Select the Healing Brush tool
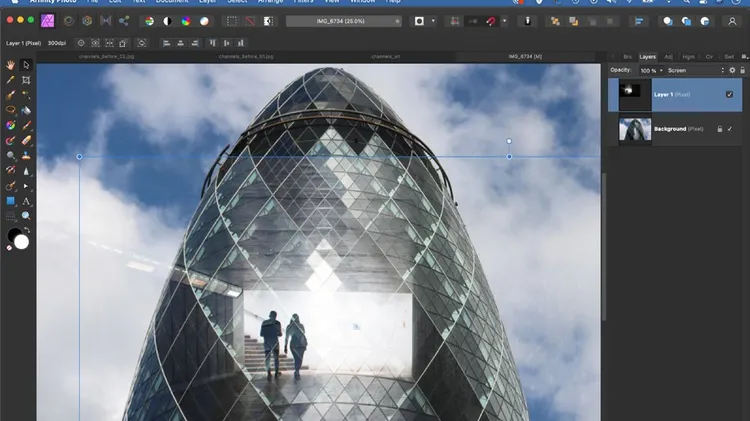This screenshot has height=421, width=750. pyautogui.click(x=11, y=170)
